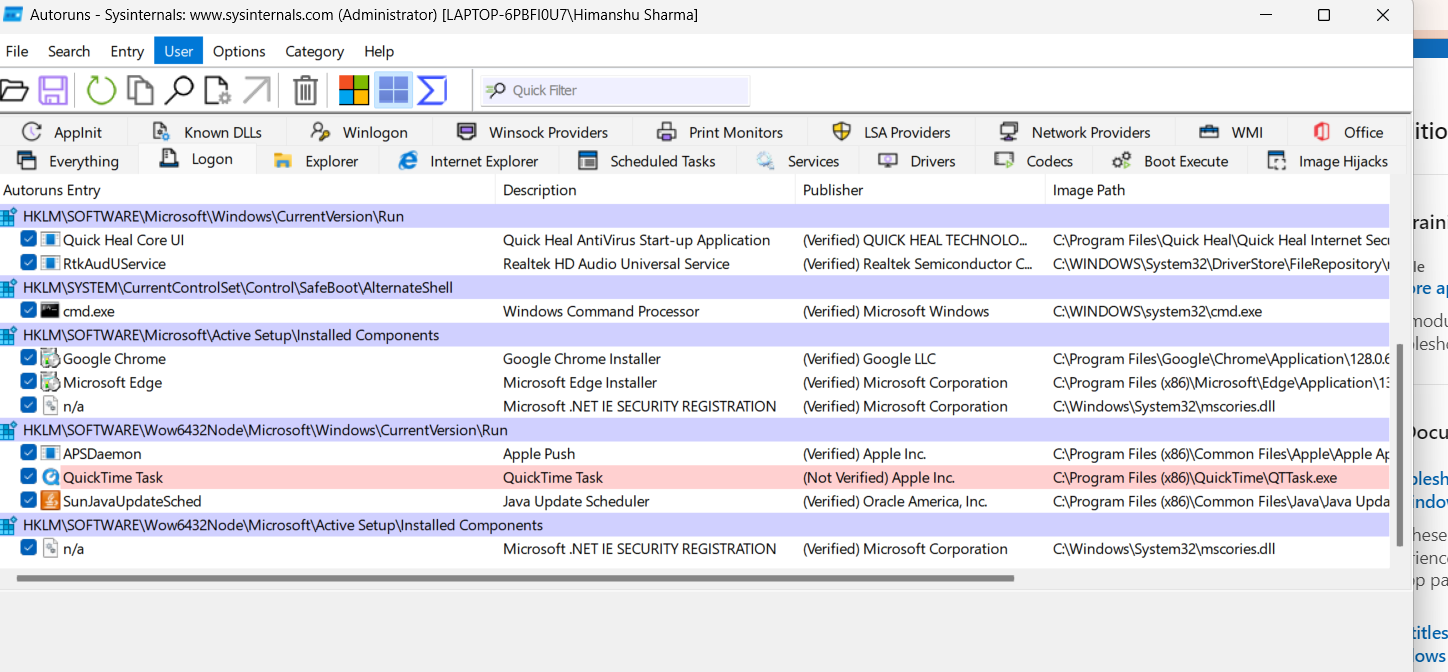Switch to the Everything tab
This screenshot has width=1448, height=672.
[68, 160]
